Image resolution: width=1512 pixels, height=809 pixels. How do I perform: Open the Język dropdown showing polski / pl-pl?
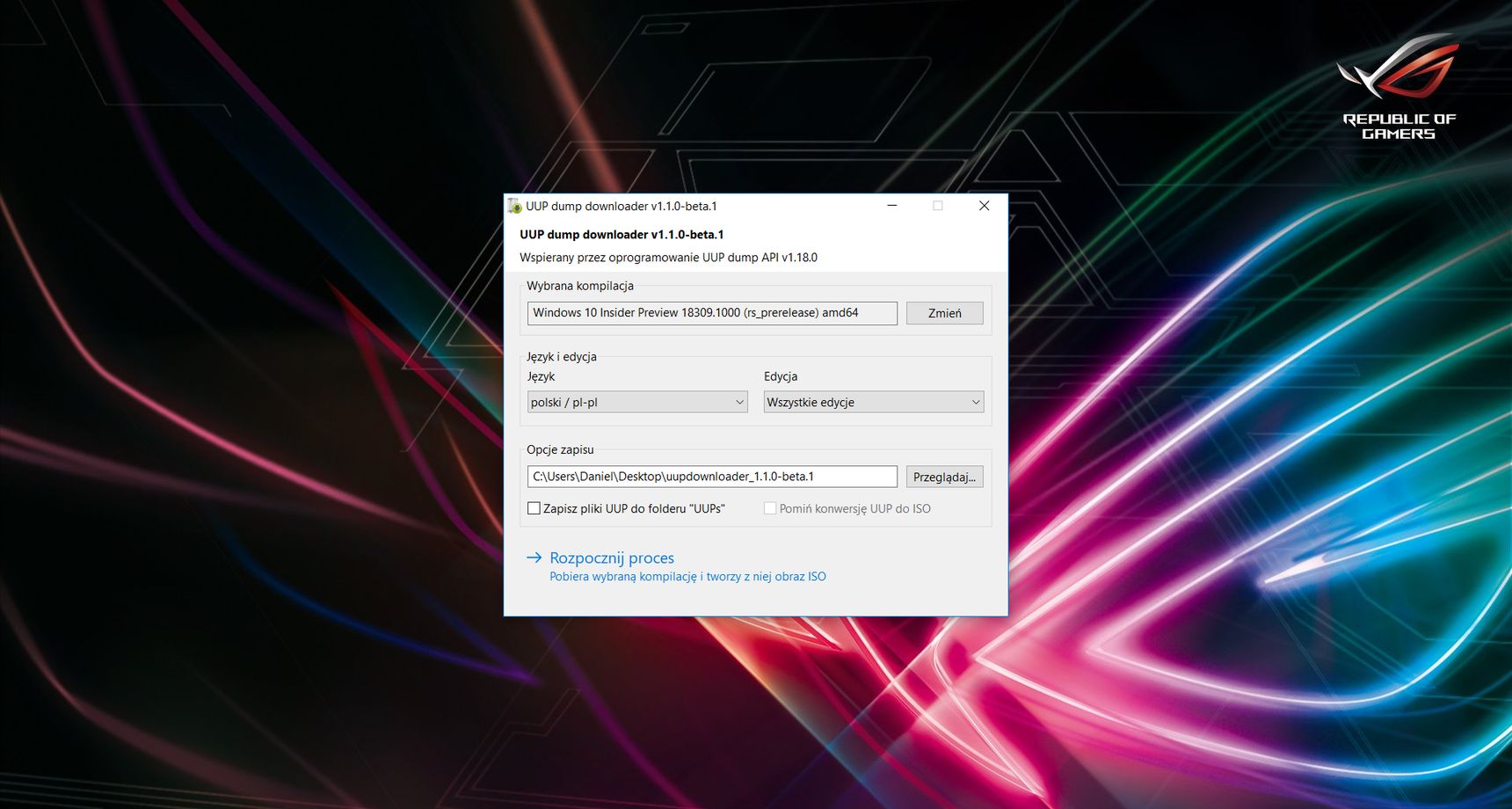point(637,402)
